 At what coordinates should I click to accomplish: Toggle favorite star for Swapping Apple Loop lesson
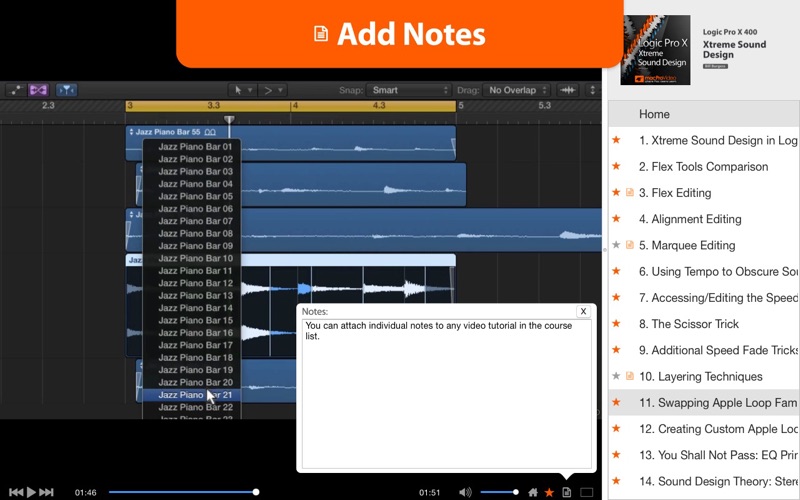pos(616,403)
